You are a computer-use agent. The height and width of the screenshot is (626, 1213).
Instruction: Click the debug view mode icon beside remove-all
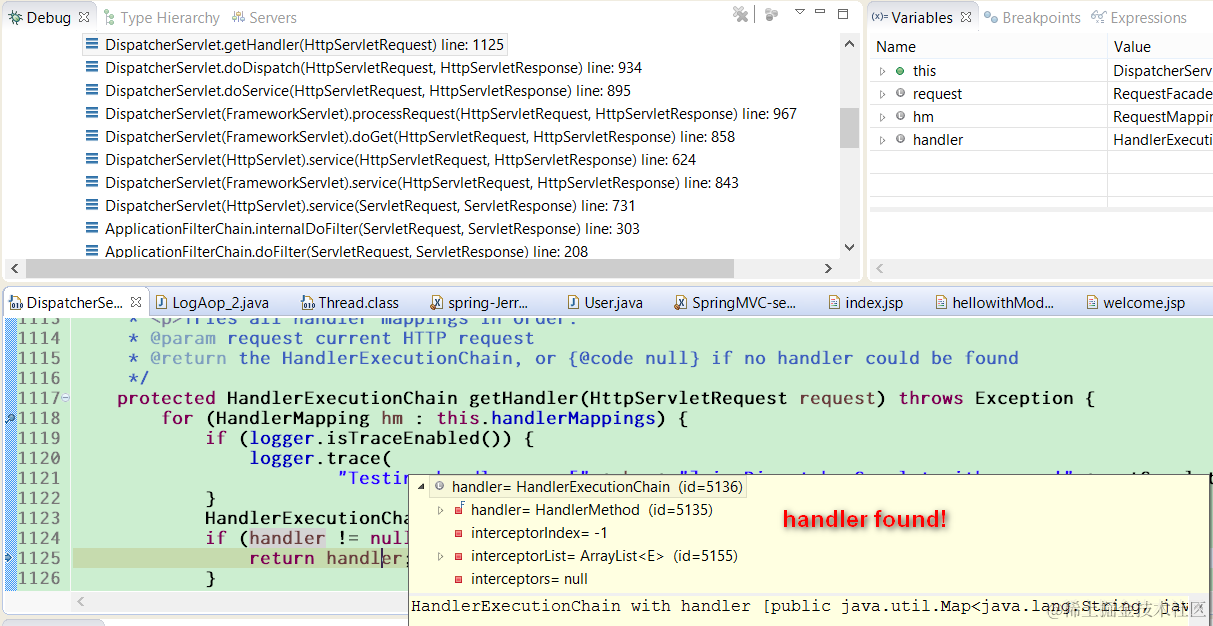click(771, 14)
